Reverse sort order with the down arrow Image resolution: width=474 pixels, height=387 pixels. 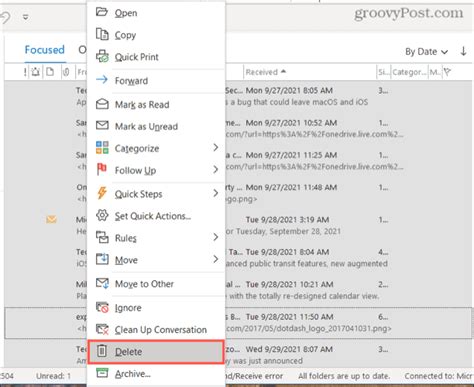coord(463,51)
